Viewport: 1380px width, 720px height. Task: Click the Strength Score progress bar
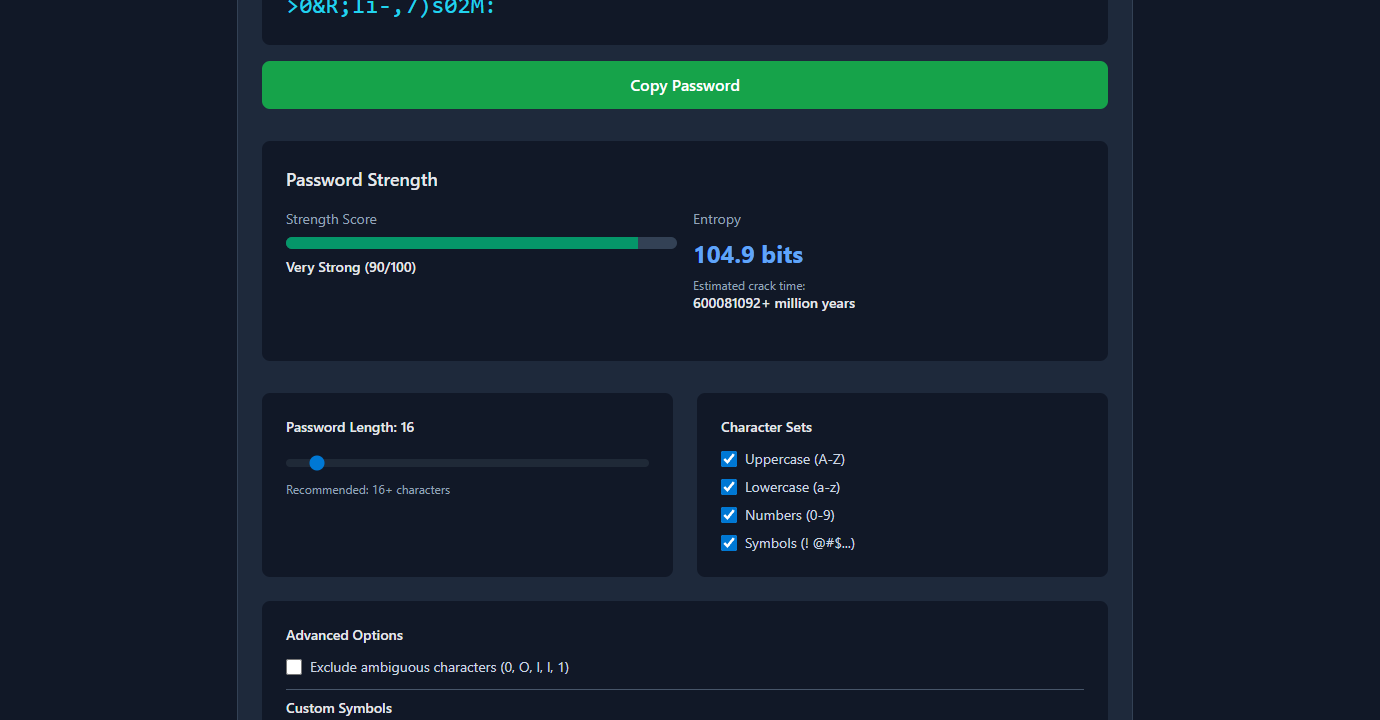pyautogui.click(x=481, y=243)
